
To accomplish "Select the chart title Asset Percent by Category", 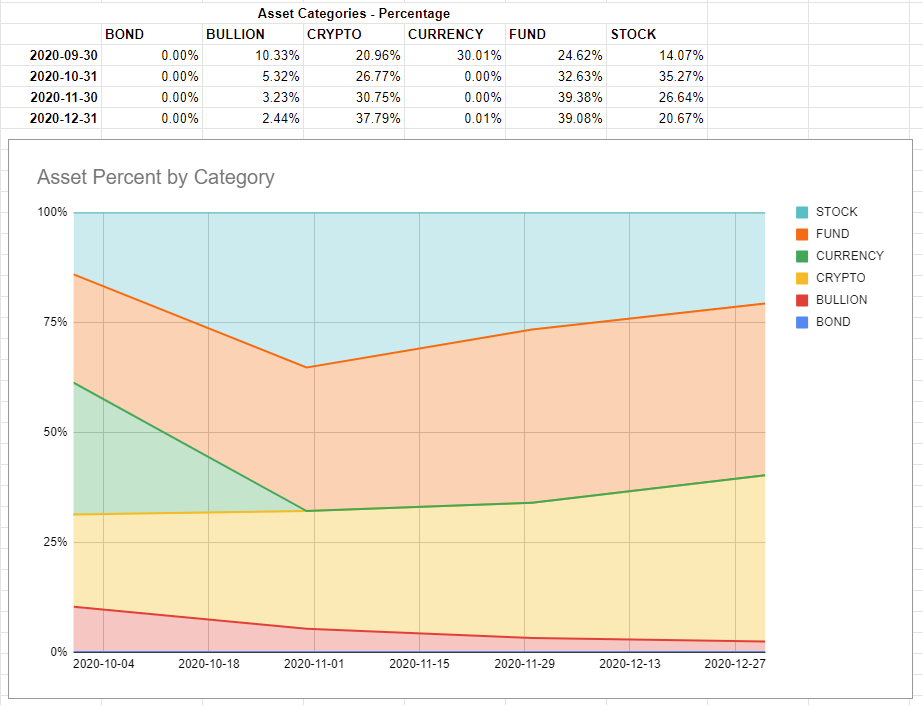I will click(155, 177).
